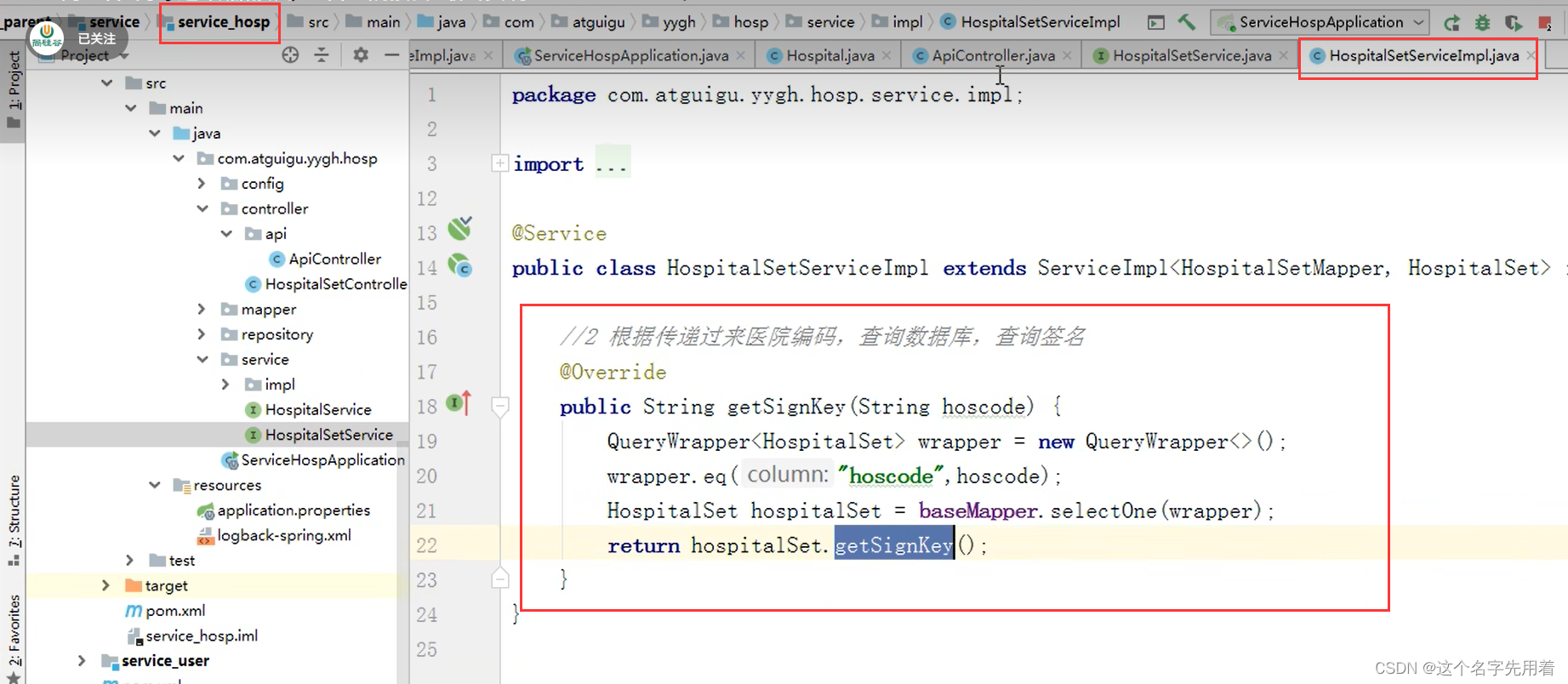
Task: Collapse the java folder
Action: [154, 133]
